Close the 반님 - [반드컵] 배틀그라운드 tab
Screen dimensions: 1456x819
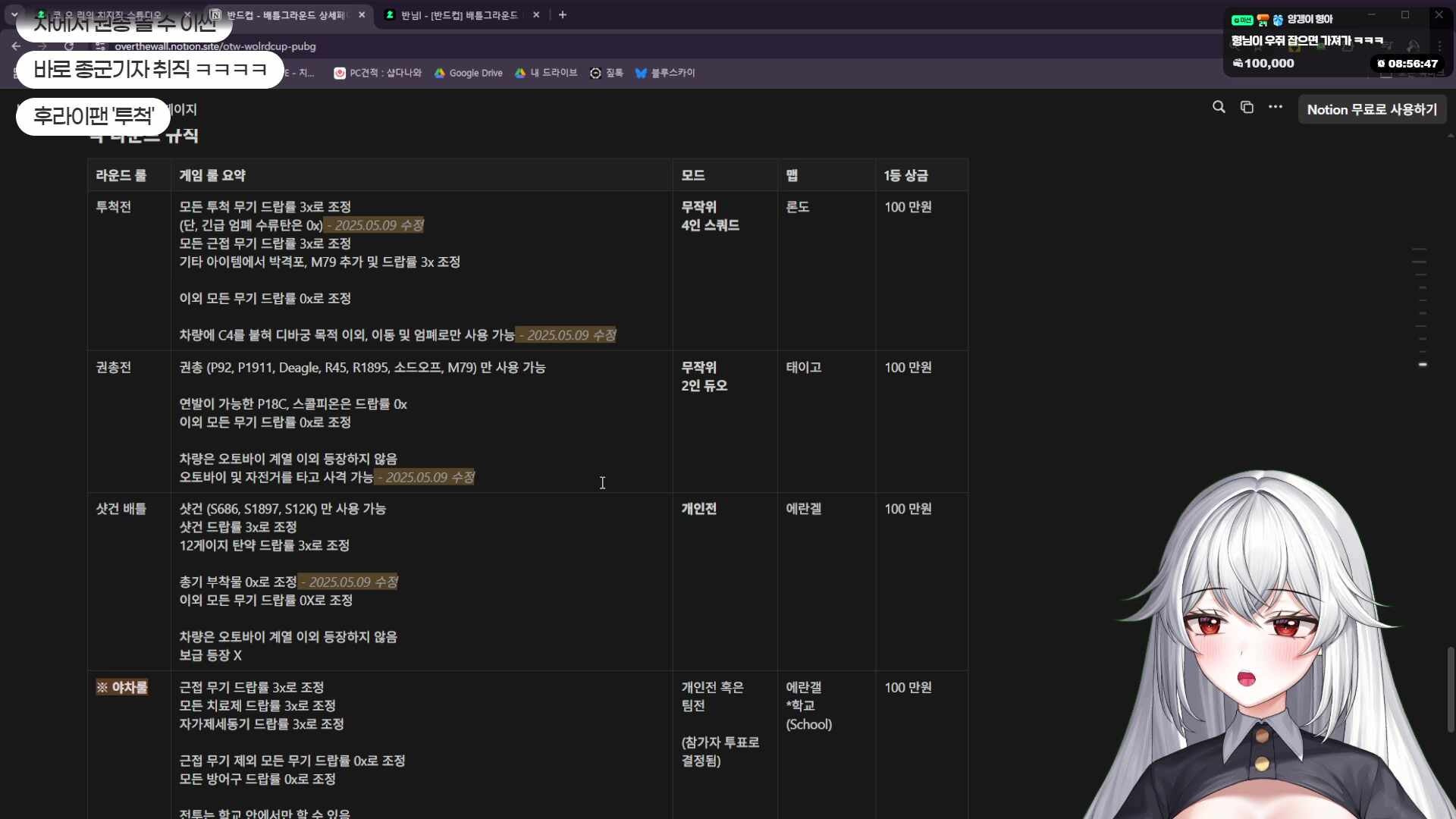536,15
